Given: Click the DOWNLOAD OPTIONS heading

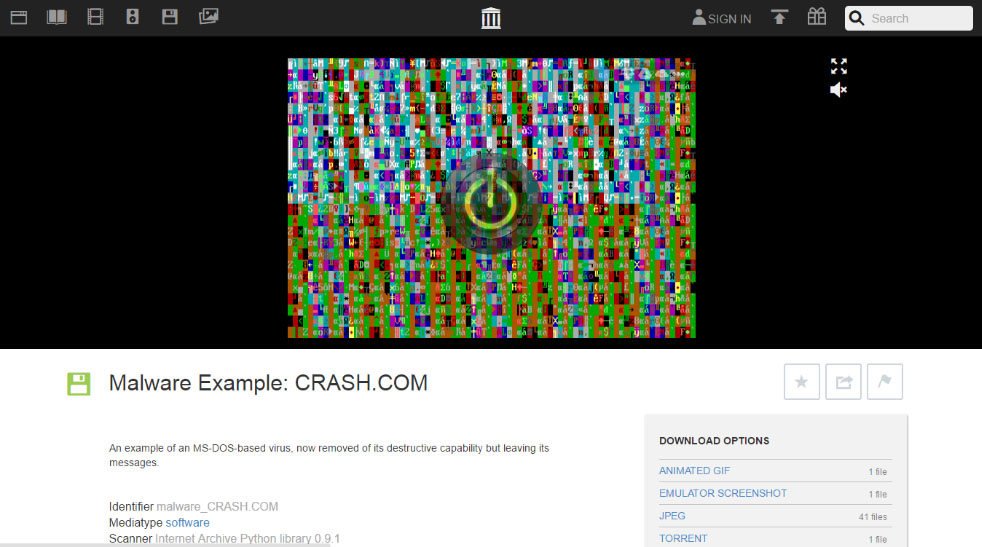Looking at the screenshot, I should click(x=714, y=440).
